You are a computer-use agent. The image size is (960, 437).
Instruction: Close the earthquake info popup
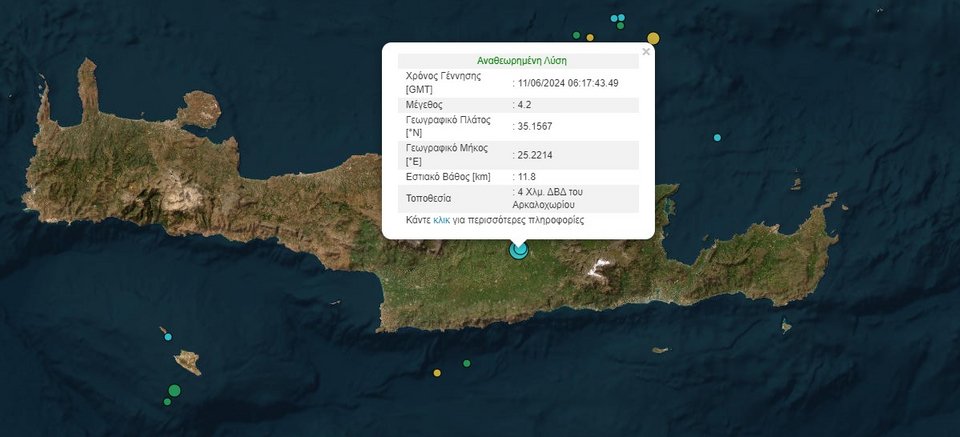point(646,51)
